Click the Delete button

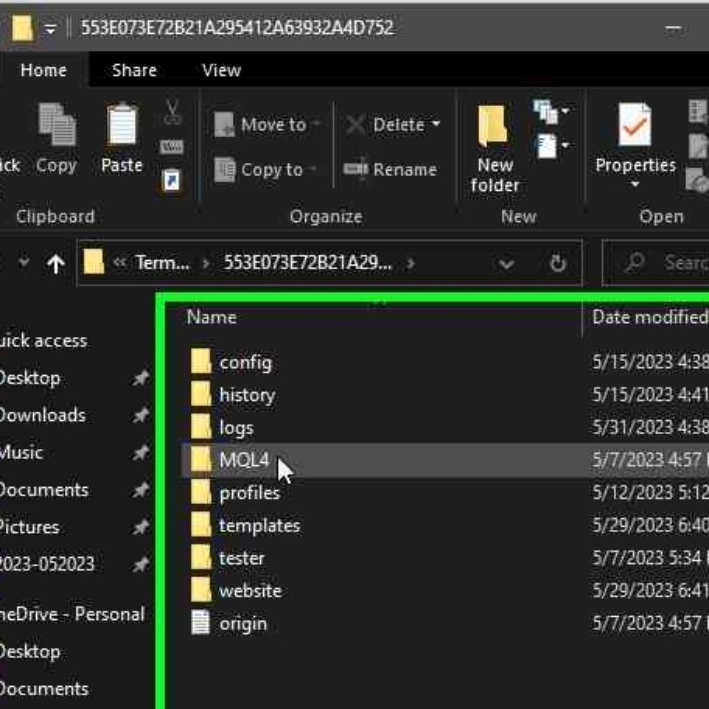386,125
